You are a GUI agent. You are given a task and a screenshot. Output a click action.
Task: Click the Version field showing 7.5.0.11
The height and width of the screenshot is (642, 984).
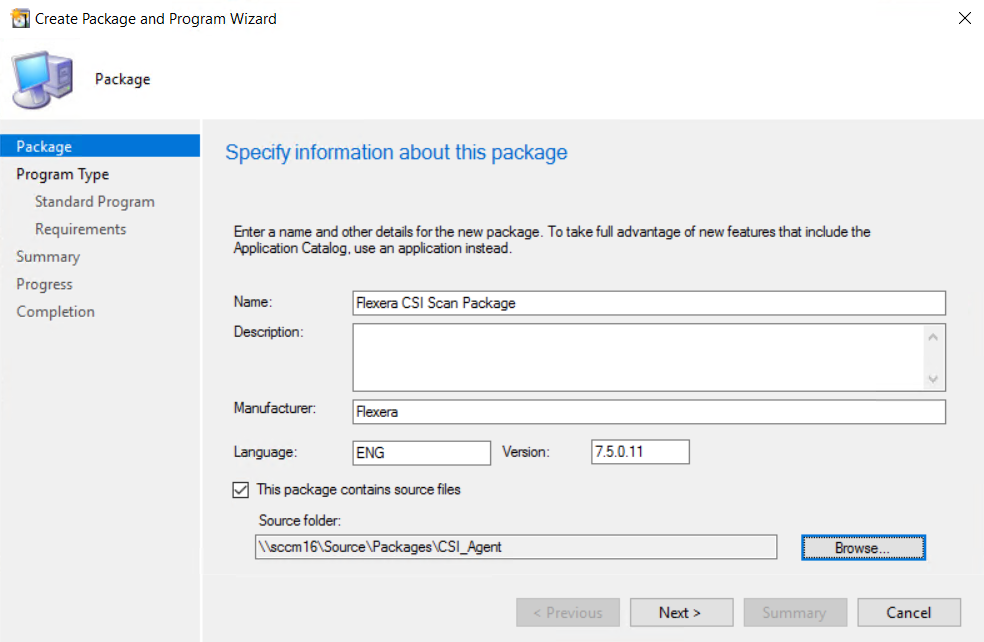point(640,452)
